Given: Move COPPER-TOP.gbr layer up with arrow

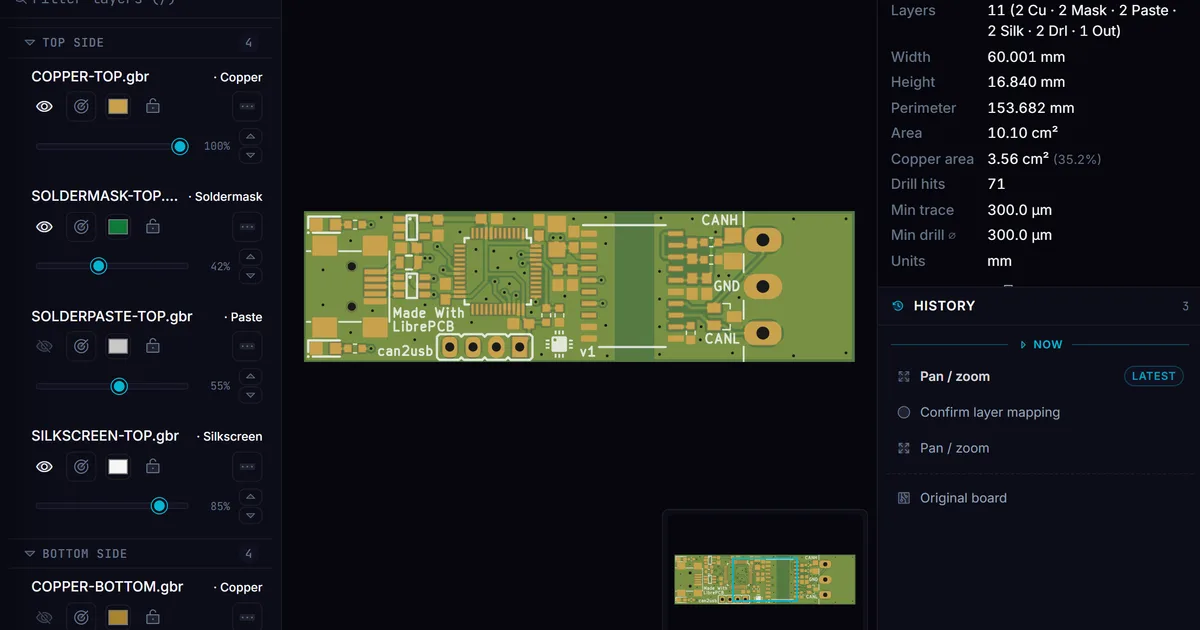Looking at the screenshot, I should 251,137.
